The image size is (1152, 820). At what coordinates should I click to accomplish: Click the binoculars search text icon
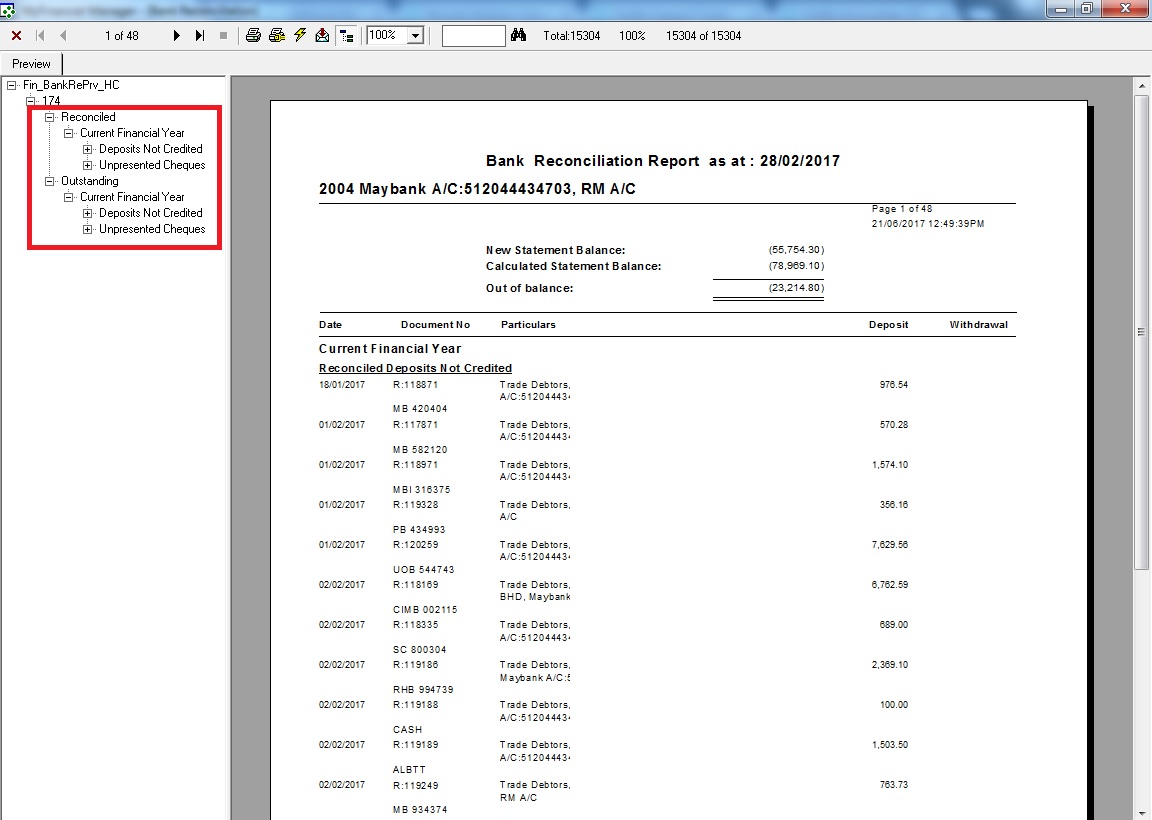point(518,36)
